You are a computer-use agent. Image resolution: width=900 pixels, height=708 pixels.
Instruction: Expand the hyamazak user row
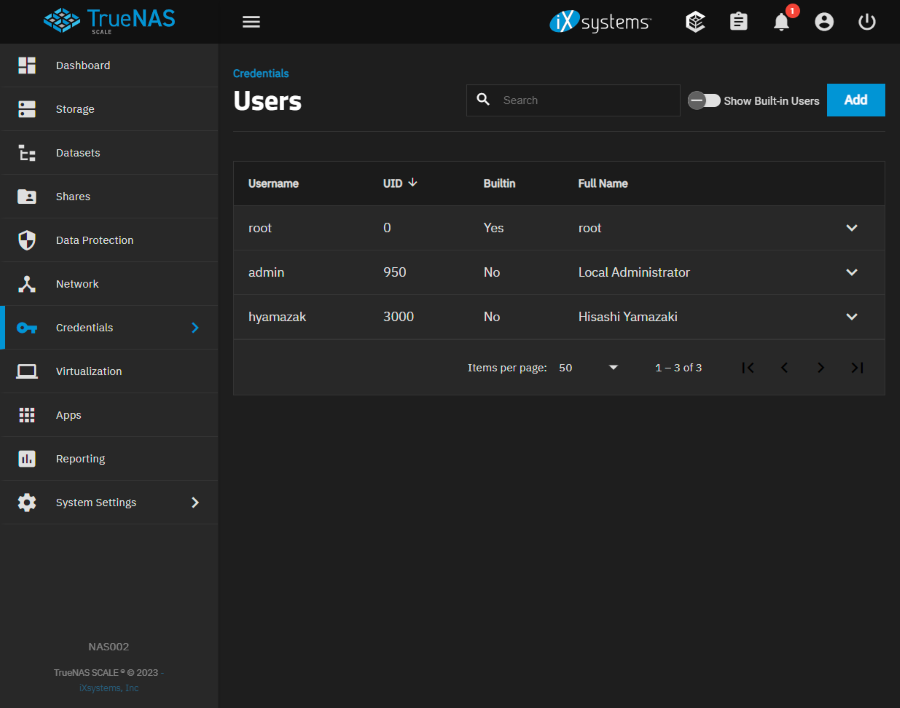(x=852, y=317)
